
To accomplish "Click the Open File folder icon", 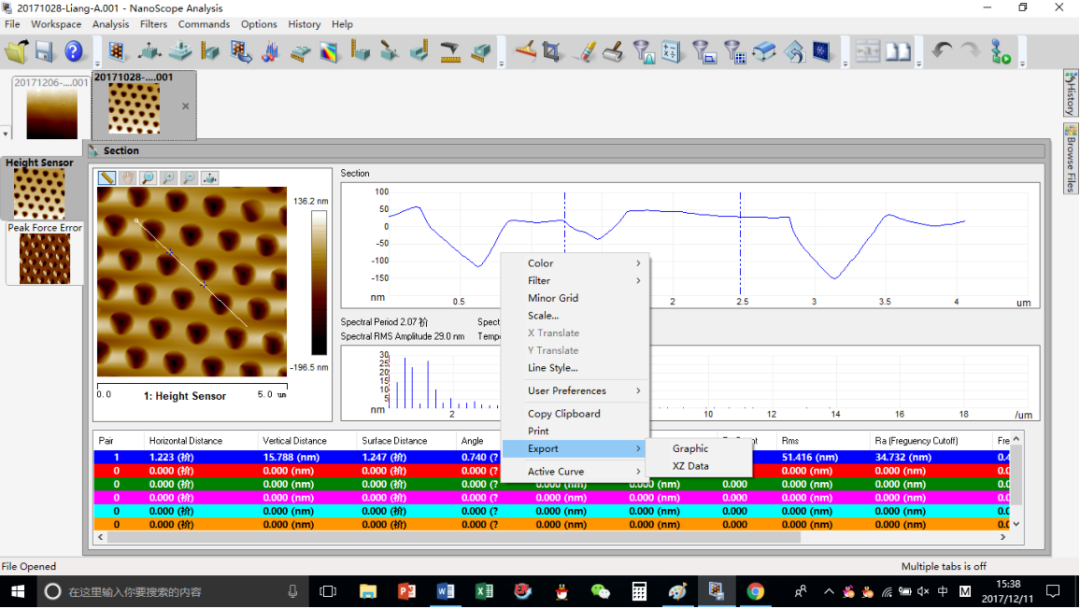I will (16, 51).
